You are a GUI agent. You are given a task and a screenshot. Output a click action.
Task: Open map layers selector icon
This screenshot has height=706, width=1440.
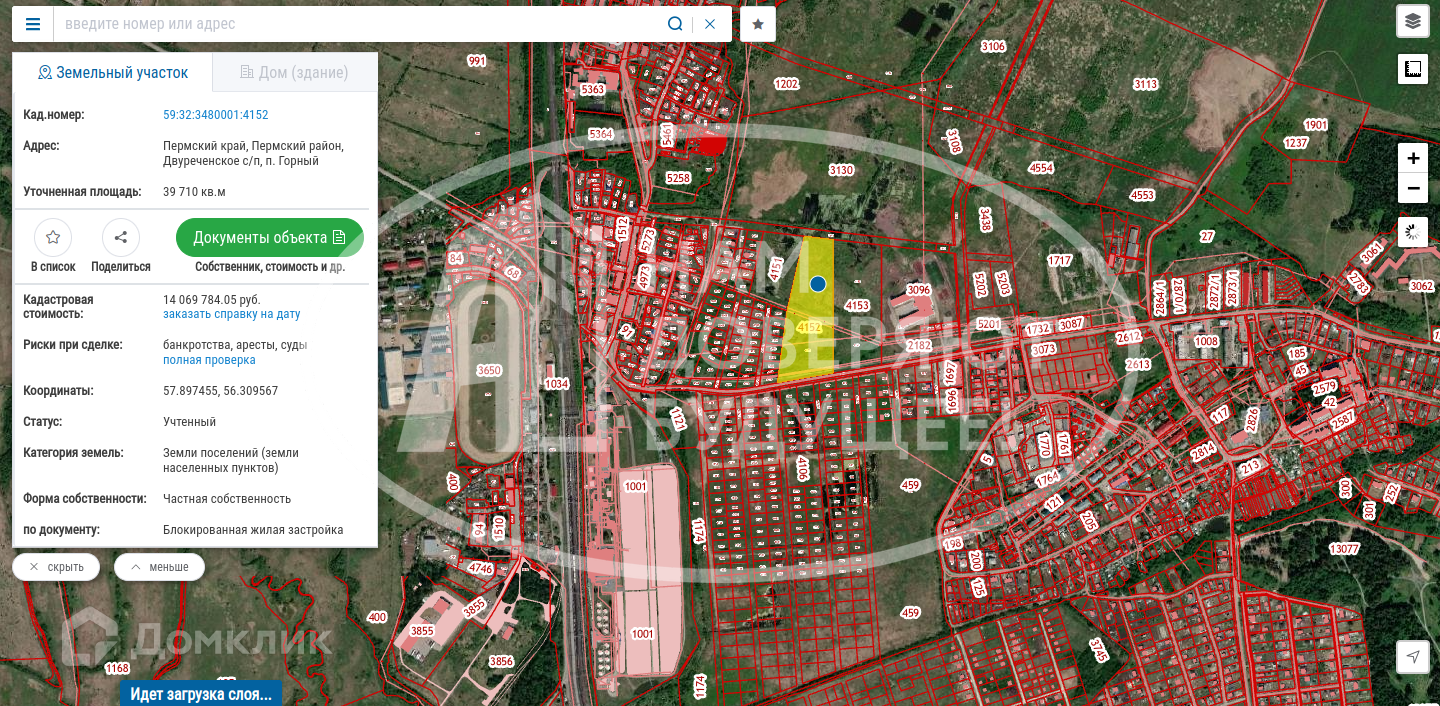[x=1412, y=20]
